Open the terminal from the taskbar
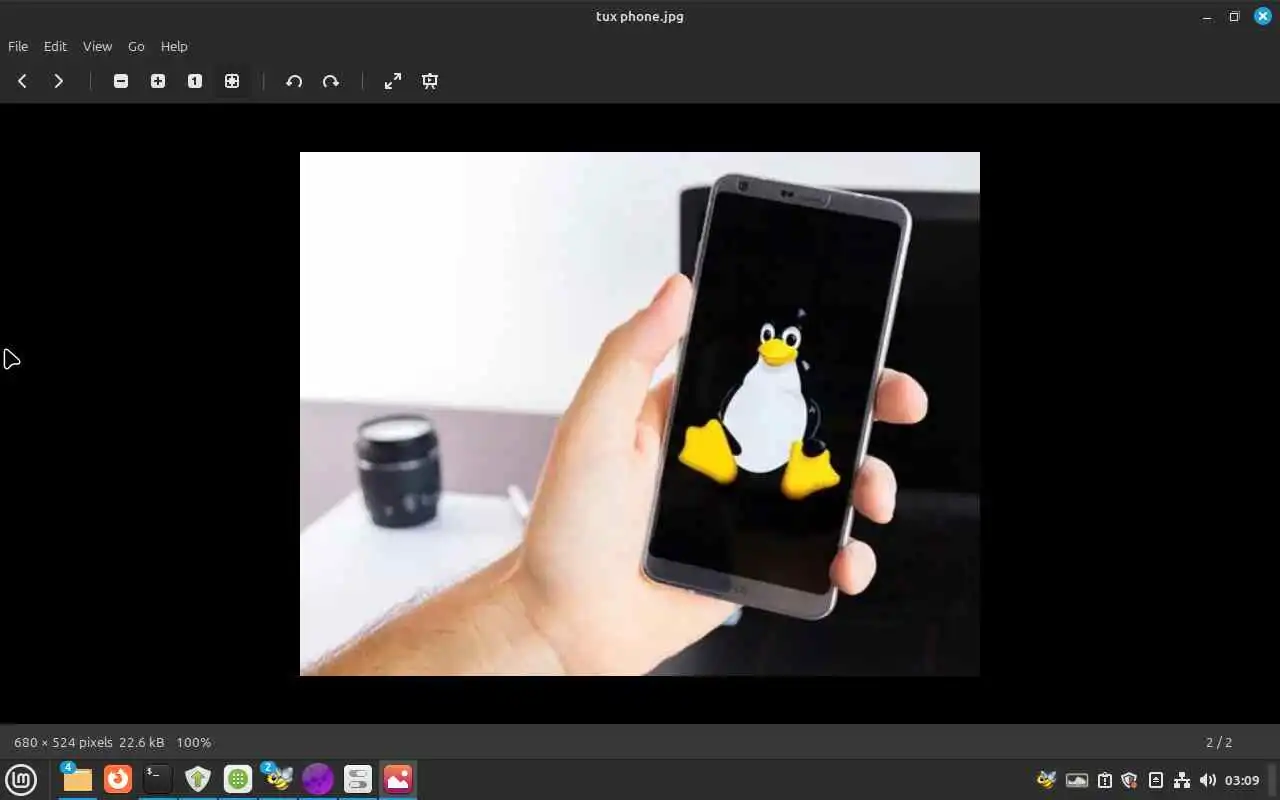This screenshot has height=800, width=1280. point(158,779)
